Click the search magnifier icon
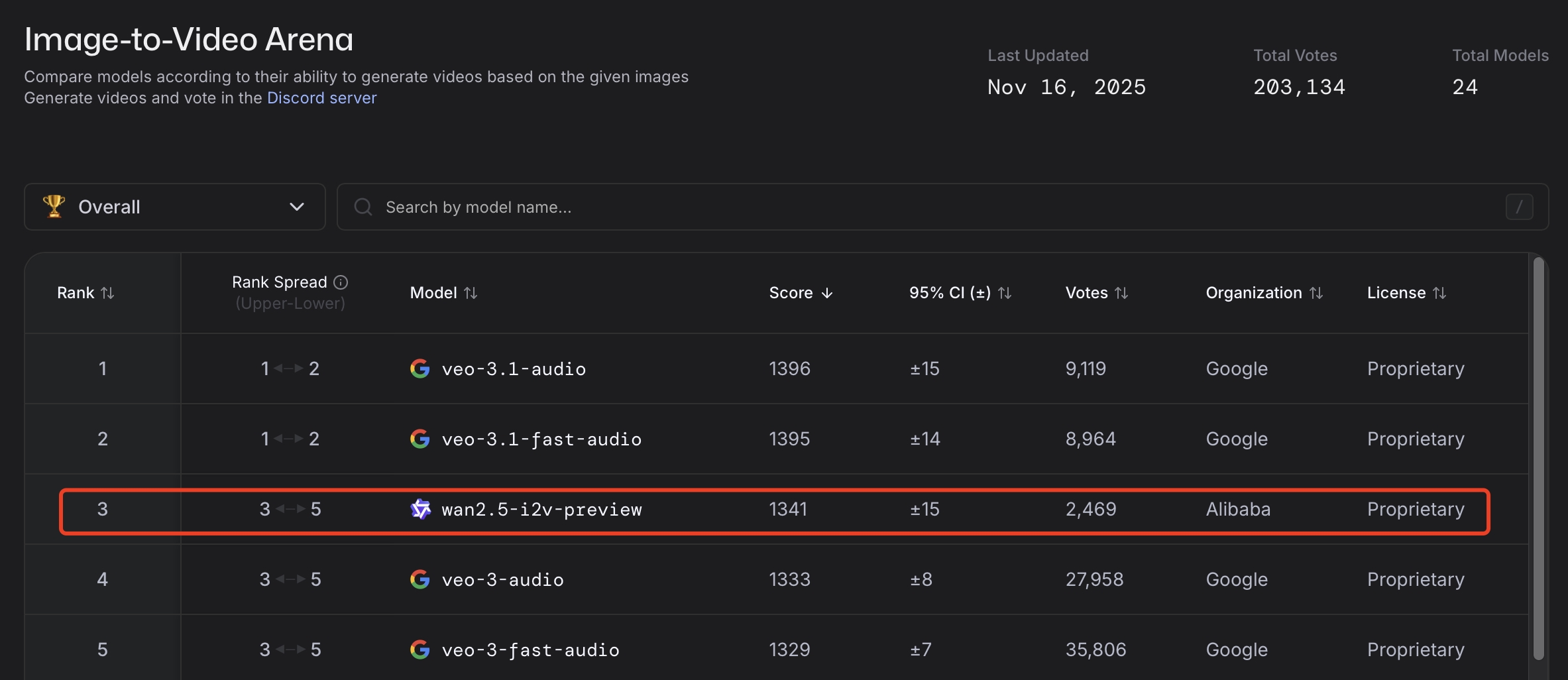This screenshot has width=1568, height=680. (x=363, y=207)
